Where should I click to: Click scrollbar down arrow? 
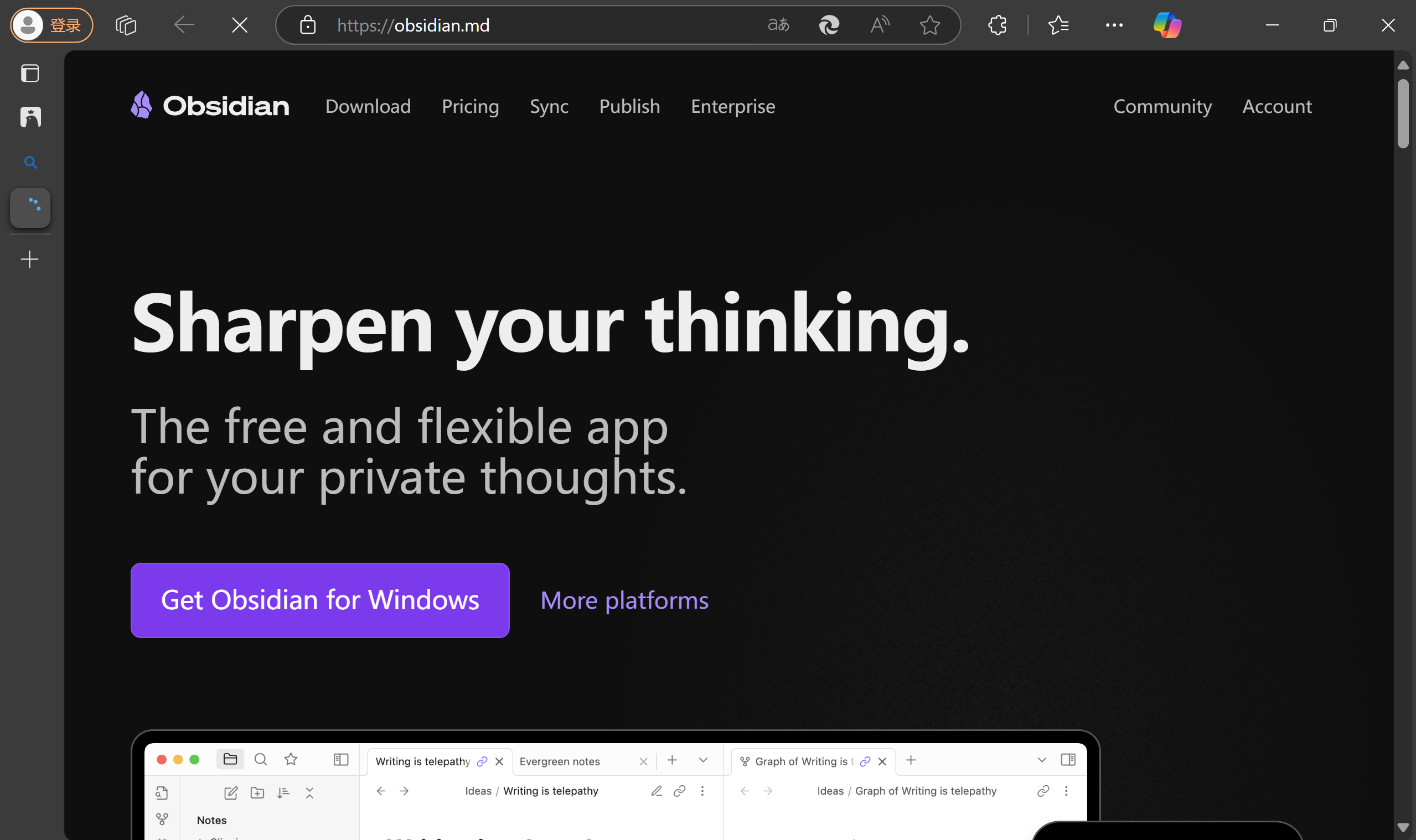click(x=1402, y=827)
